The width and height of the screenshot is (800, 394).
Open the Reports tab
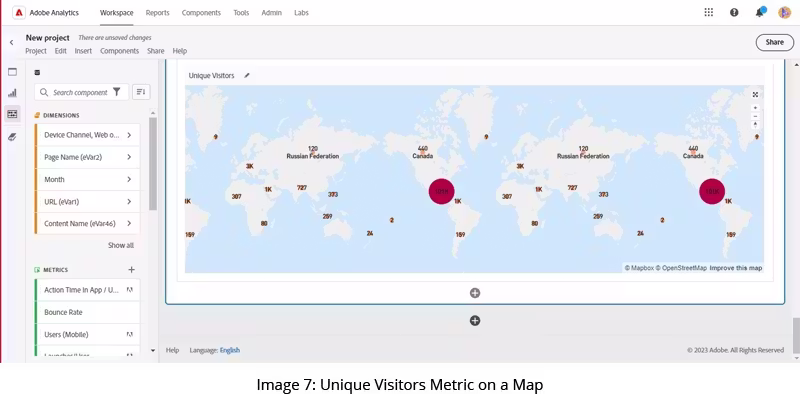pos(157,13)
